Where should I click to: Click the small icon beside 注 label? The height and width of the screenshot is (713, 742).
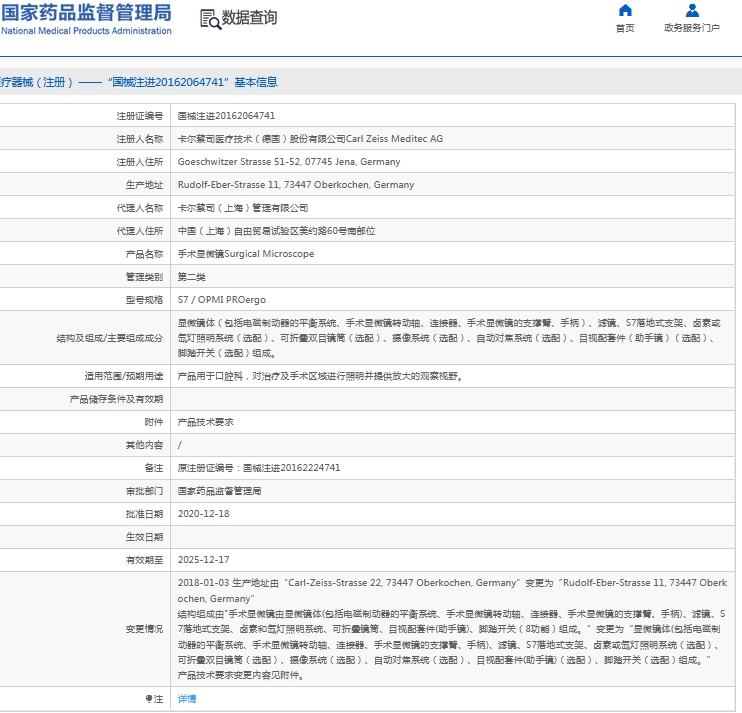149,699
